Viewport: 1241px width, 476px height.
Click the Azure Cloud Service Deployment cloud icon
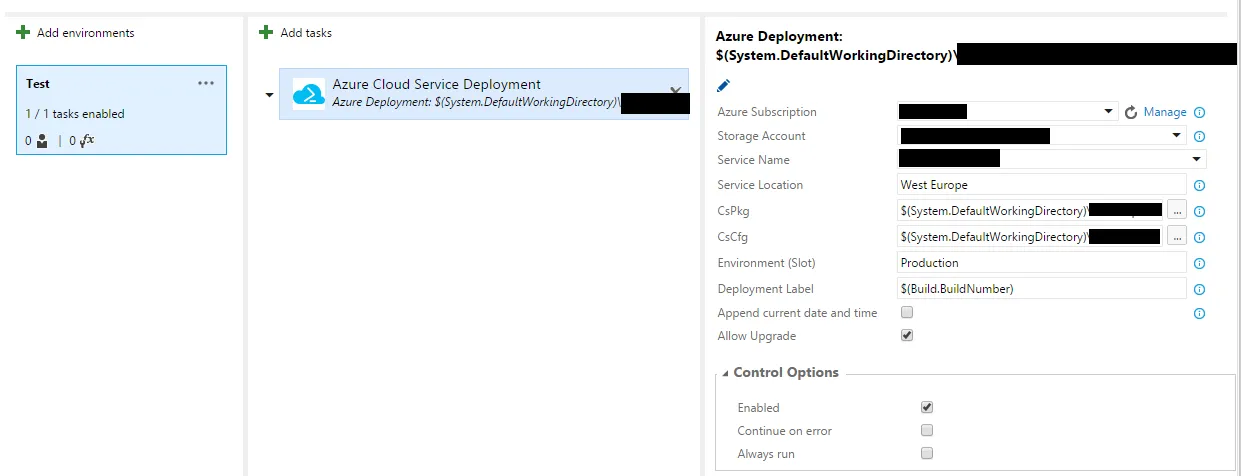pyautogui.click(x=308, y=94)
